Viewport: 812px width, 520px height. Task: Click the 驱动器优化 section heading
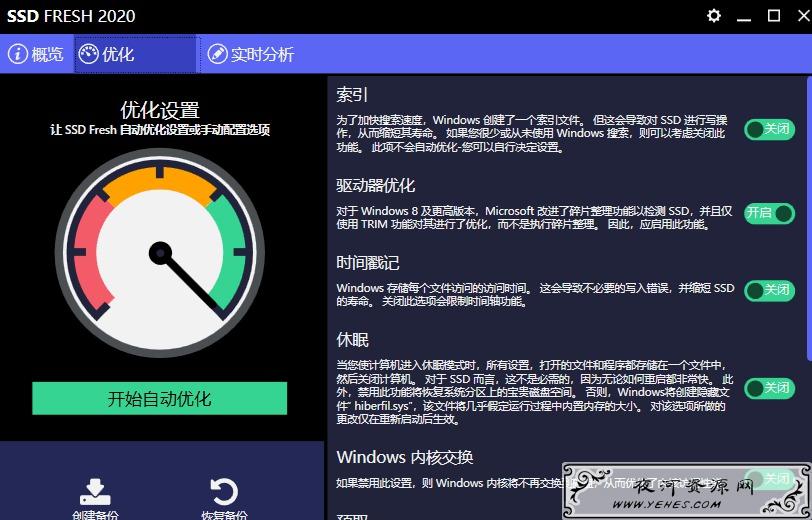click(x=376, y=185)
